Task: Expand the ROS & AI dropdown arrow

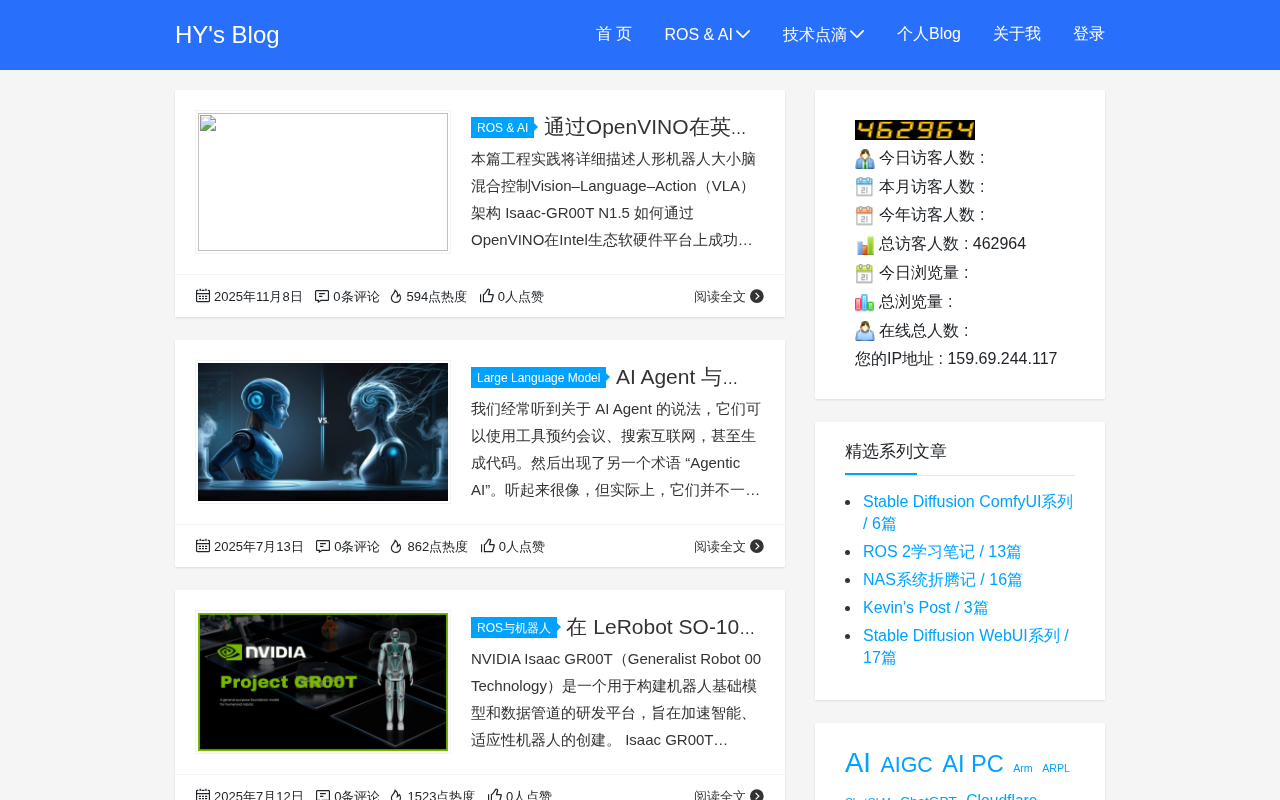Action: (743, 34)
